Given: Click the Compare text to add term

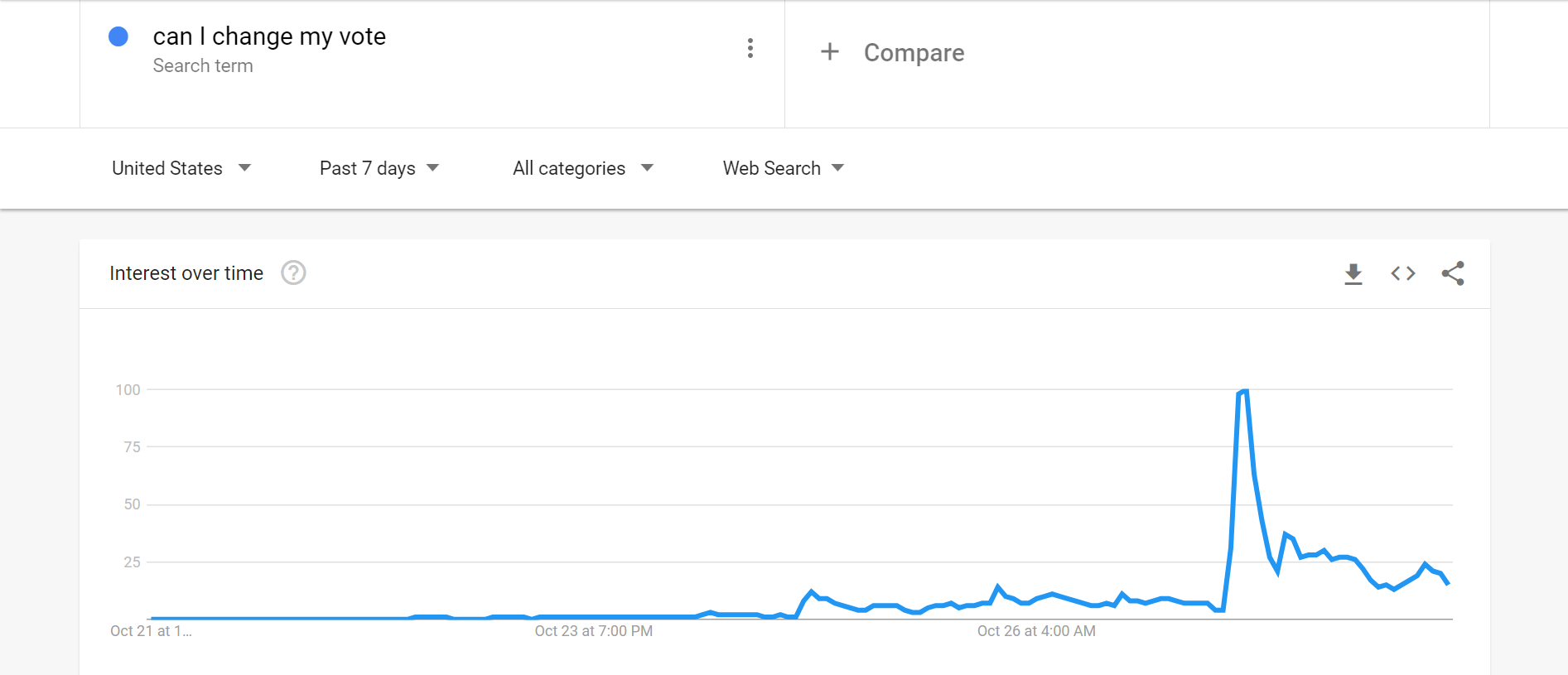Looking at the screenshot, I should (x=914, y=52).
